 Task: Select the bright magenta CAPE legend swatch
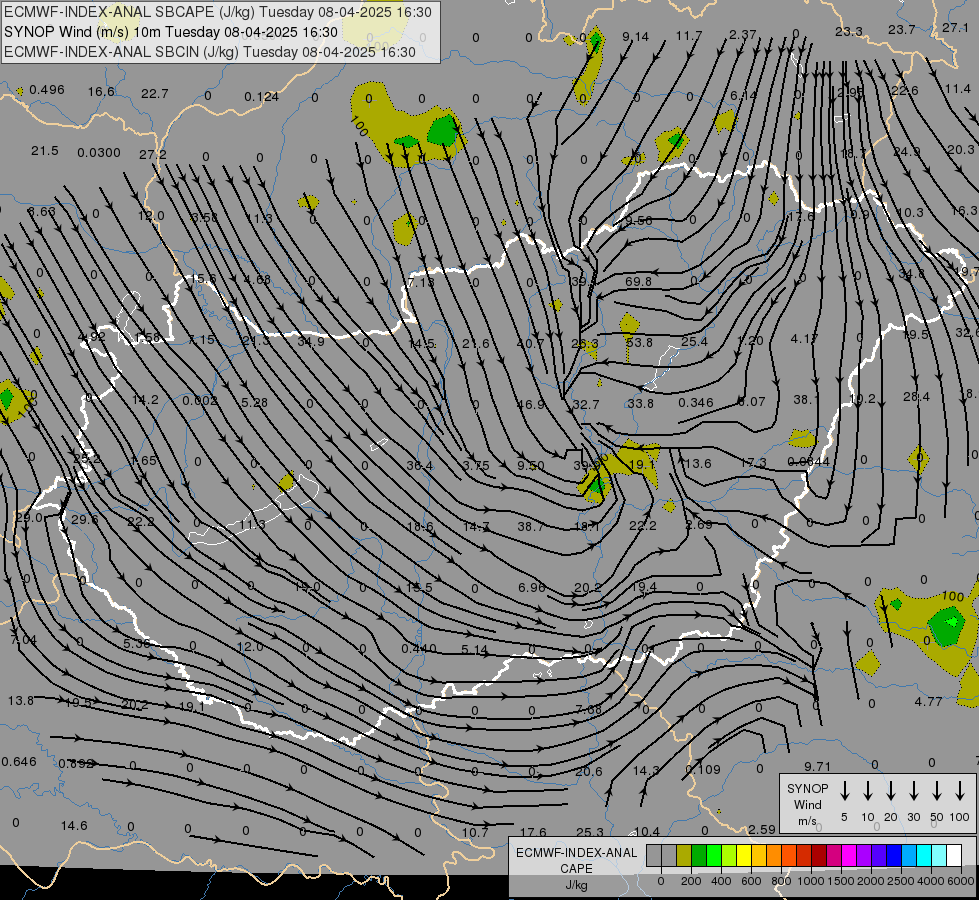pyautogui.click(x=849, y=856)
